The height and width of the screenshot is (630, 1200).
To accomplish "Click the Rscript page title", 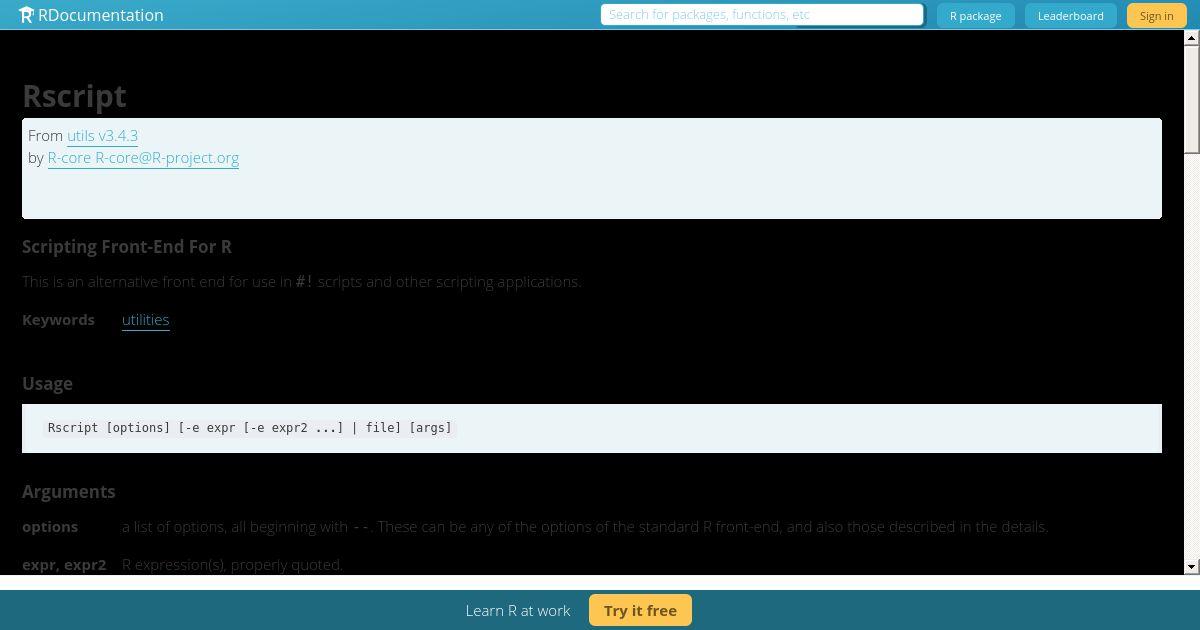I will (74, 96).
